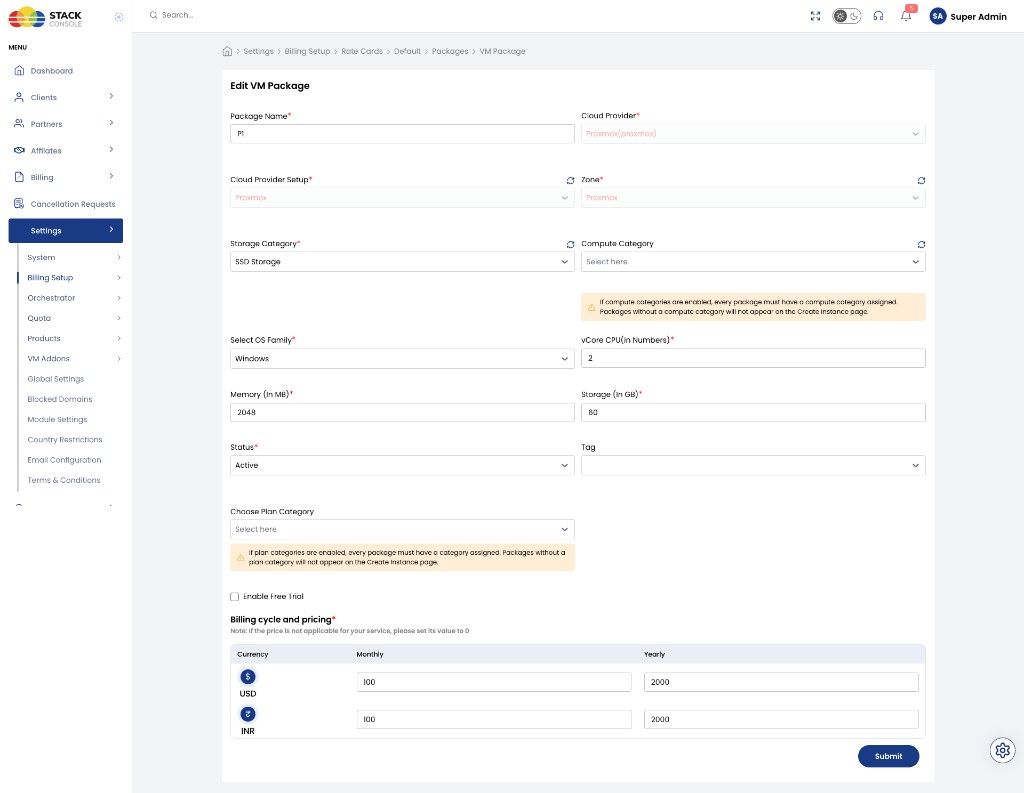Image resolution: width=1024 pixels, height=793 pixels.
Task: Toggle the light/dark theme switch
Action: click(846, 16)
